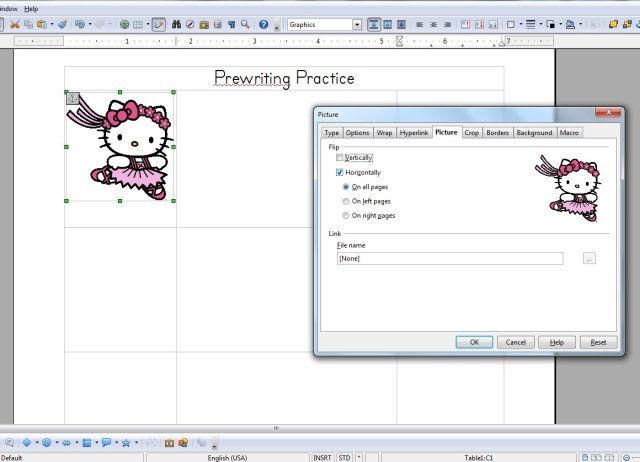Click the Data Sources icon

click(218, 24)
